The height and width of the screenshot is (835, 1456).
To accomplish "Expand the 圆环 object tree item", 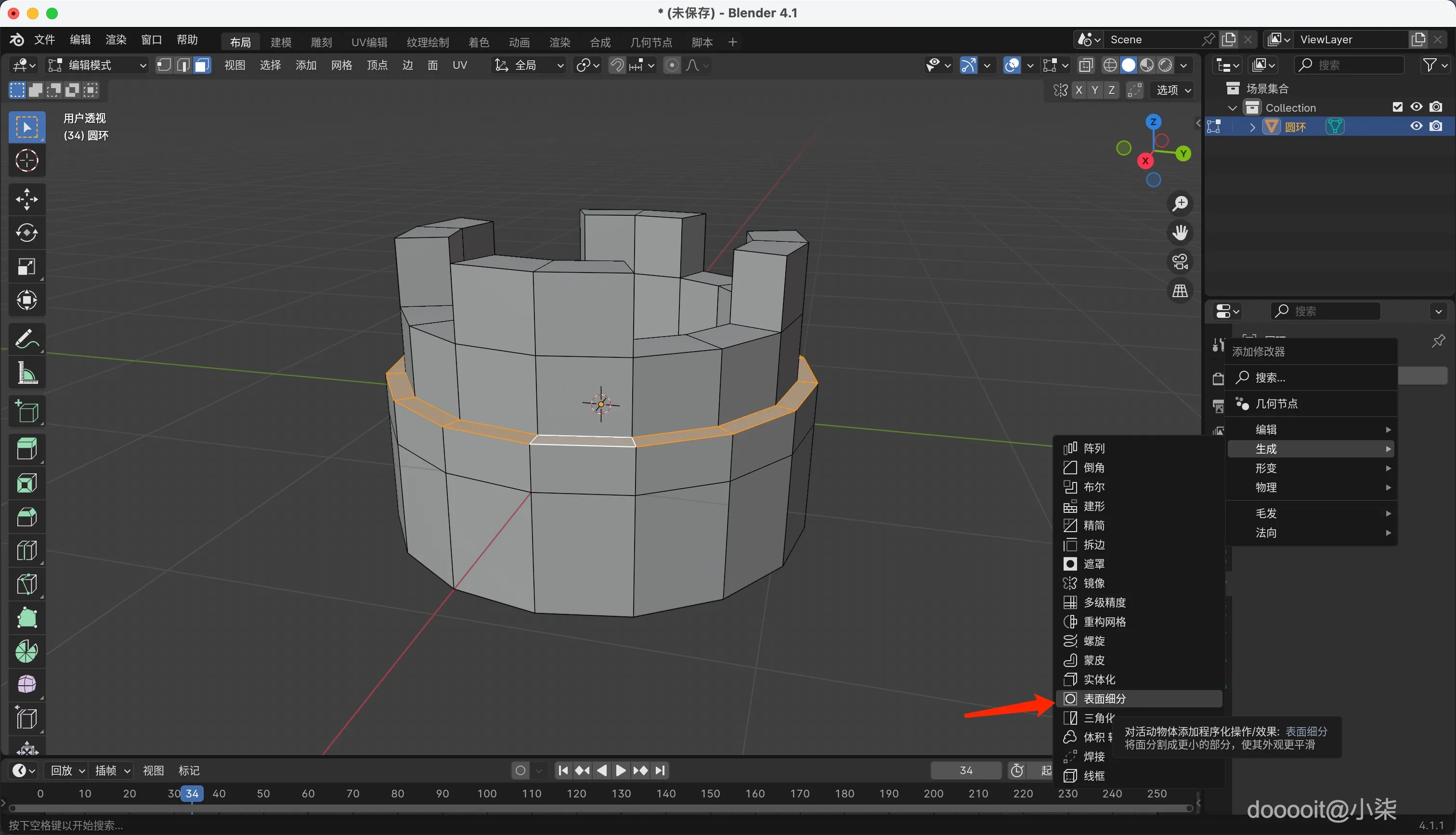I will click(x=1252, y=127).
